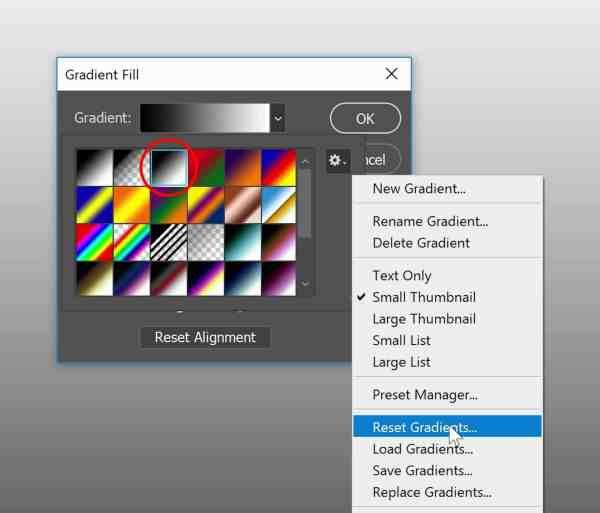Expand the Gradient picker dropdown arrow

pyautogui.click(x=278, y=118)
